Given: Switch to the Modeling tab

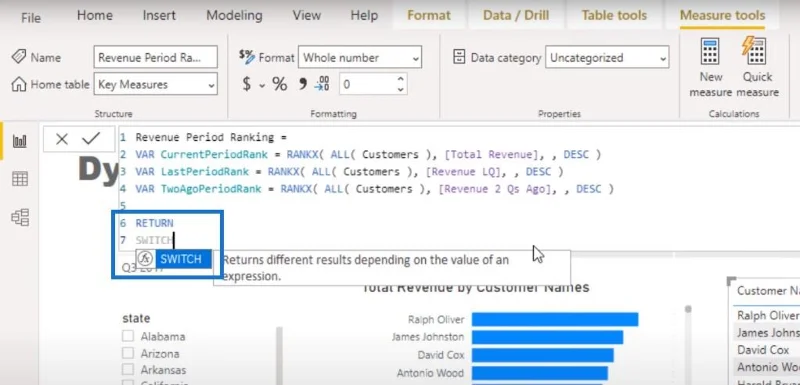Looking at the screenshot, I should [234, 15].
